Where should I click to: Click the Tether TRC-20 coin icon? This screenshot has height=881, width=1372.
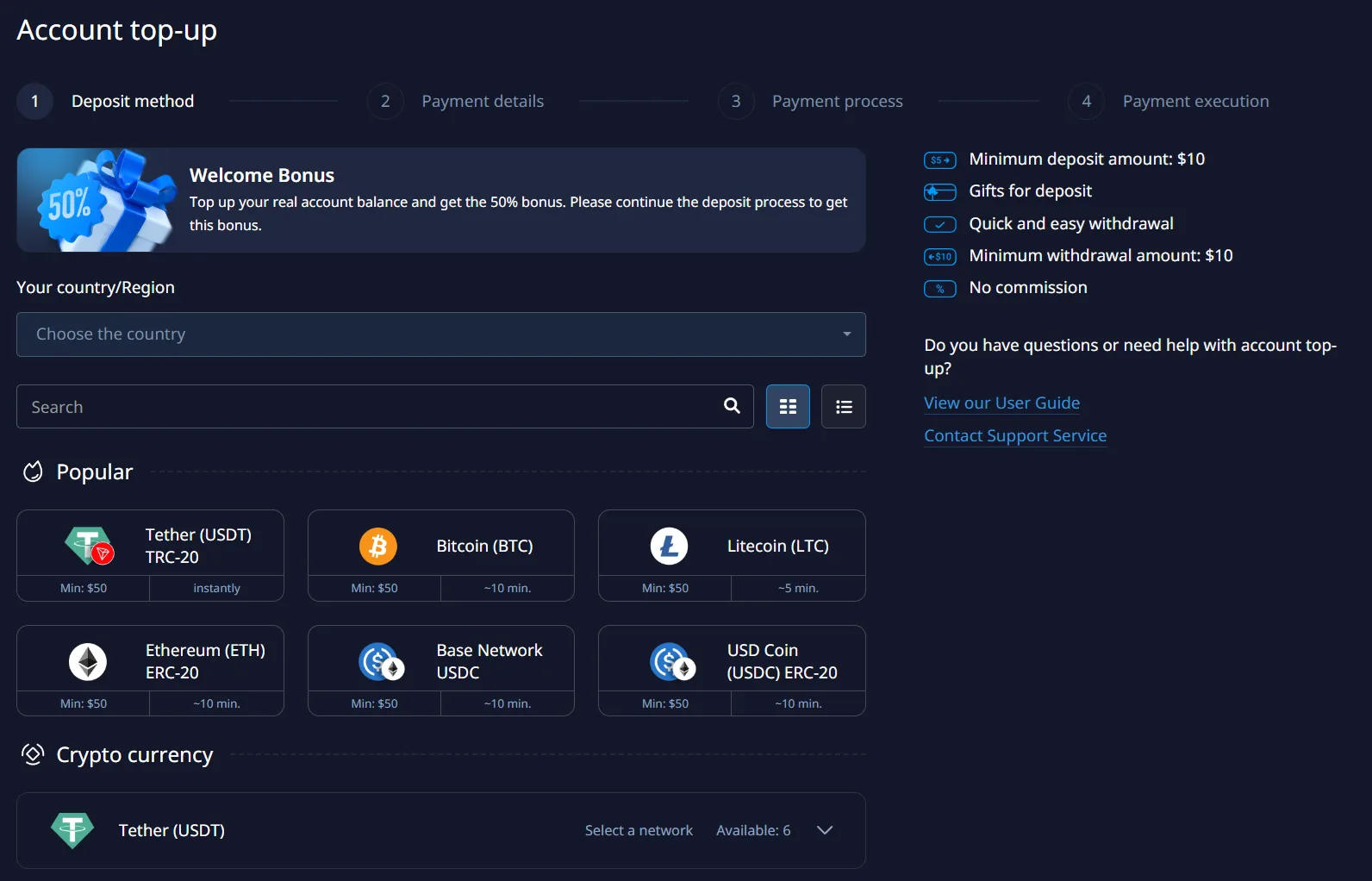click(89, 546)
